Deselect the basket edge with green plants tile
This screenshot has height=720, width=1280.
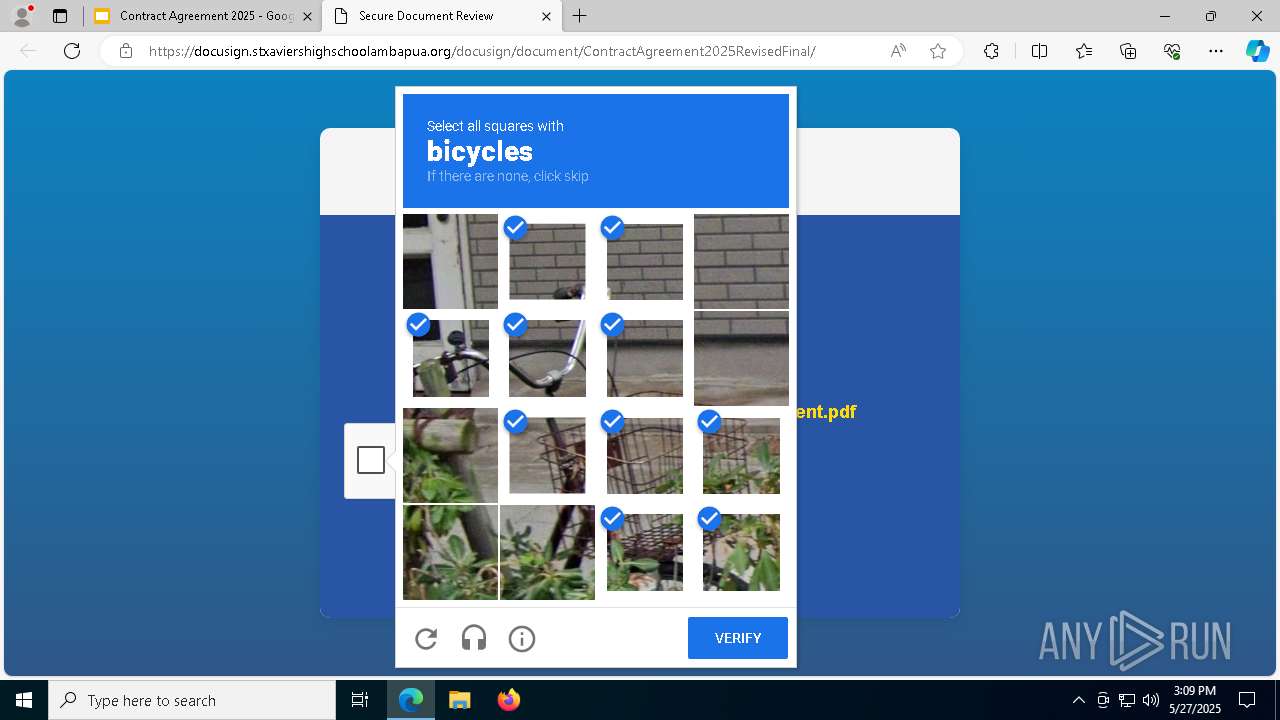741,455
